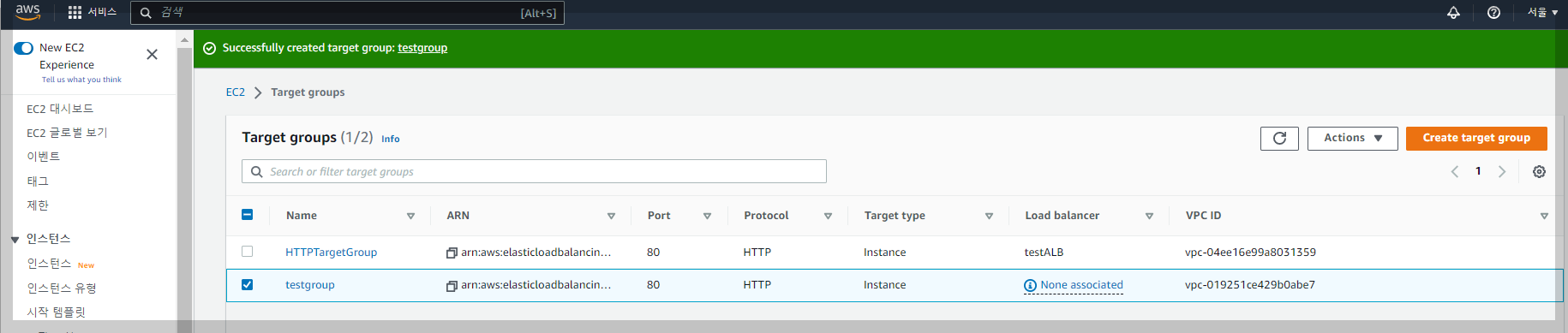Open 인스턴스 유형 in sidebar

coord(61,288)
